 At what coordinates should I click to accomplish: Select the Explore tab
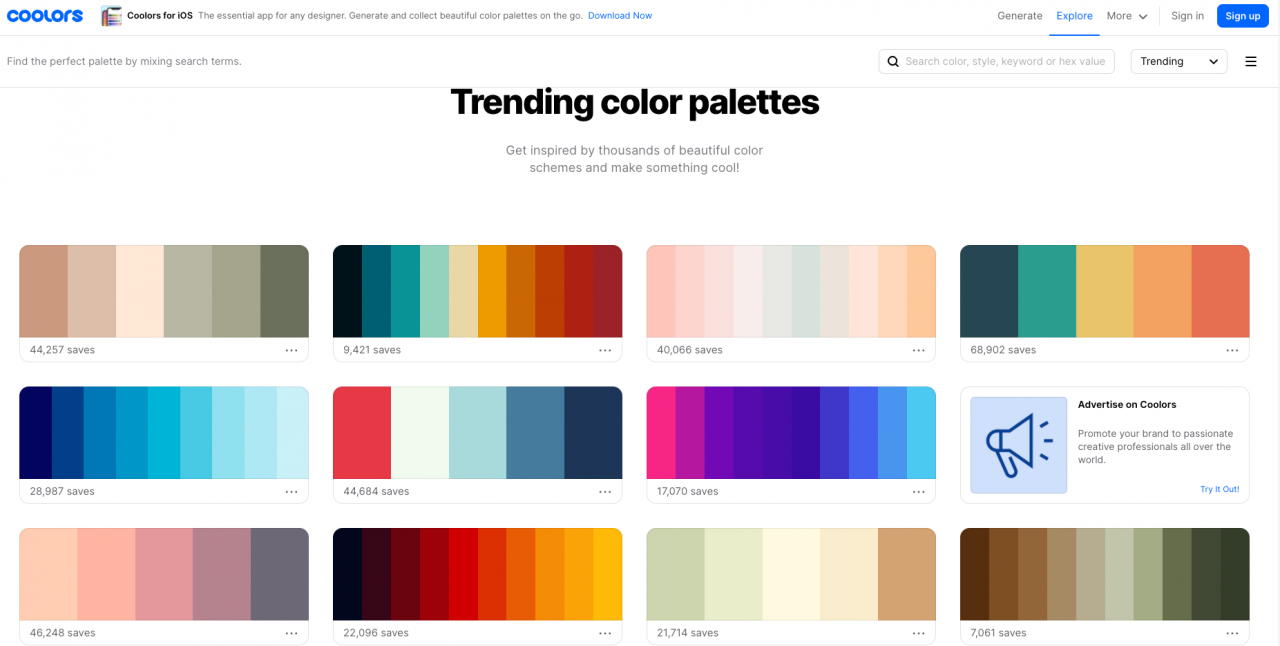tap(1074, 16)
